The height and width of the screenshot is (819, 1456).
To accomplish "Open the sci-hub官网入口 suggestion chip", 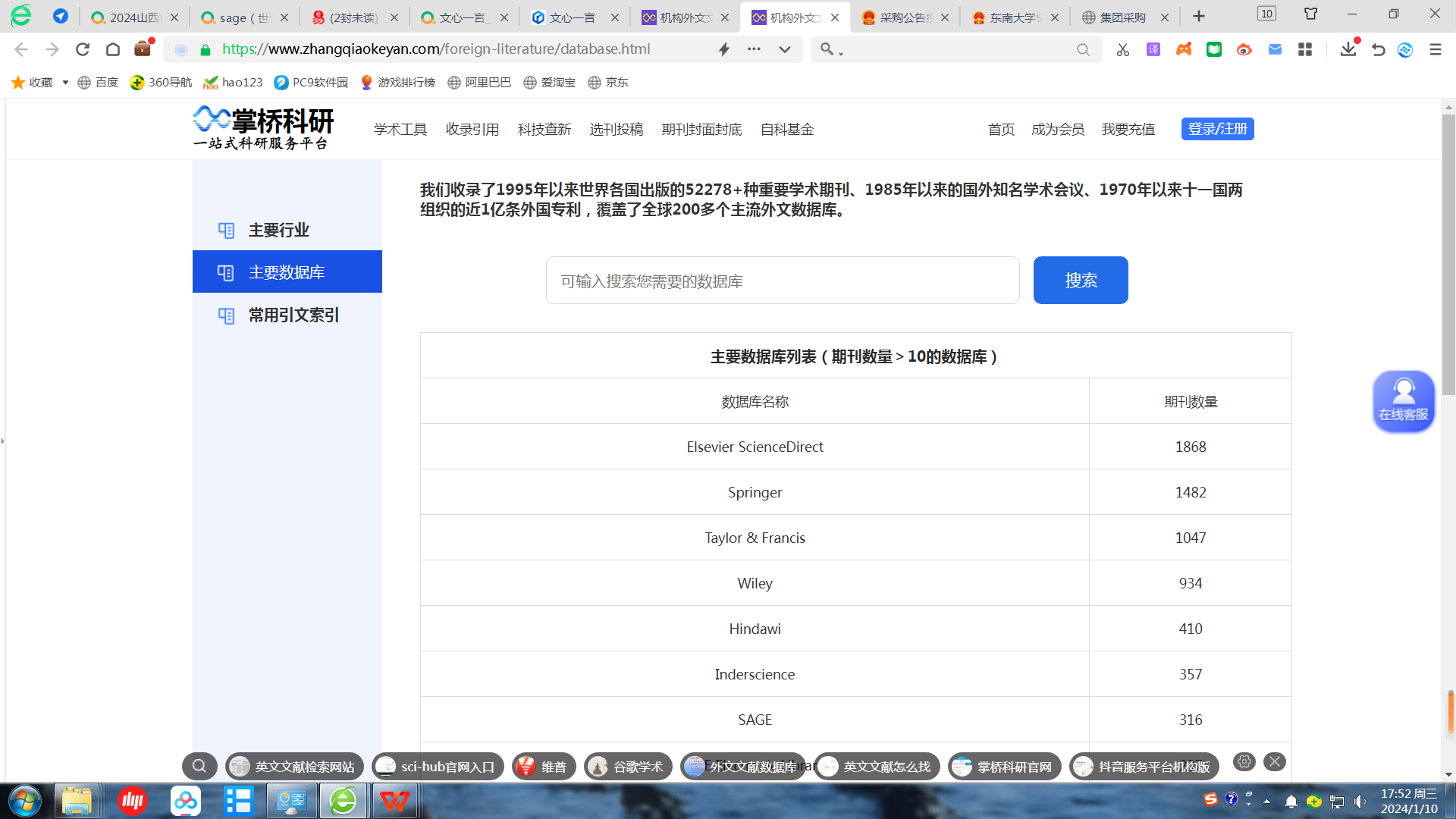I will click(438, 767).
